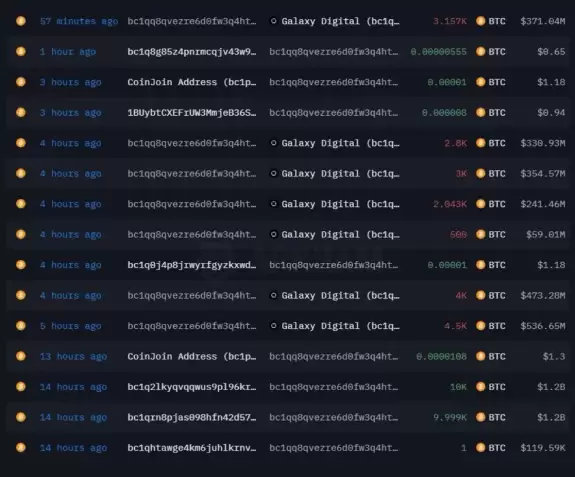Open sender bc1qq8qvezre6d0fw3q4ht… in 57 minutes row
The height and width of the screenshot is (477, 575).
[x=192, y=21]
